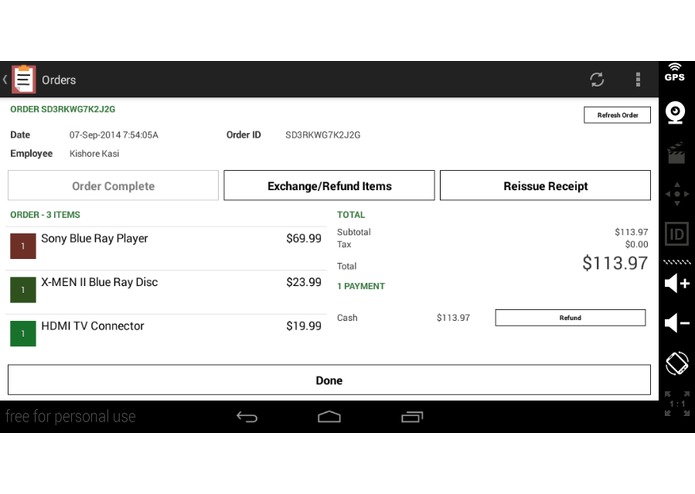This screenshot has height=494, width=695.
Task: Click the Order Complete button
Action: 113,186
